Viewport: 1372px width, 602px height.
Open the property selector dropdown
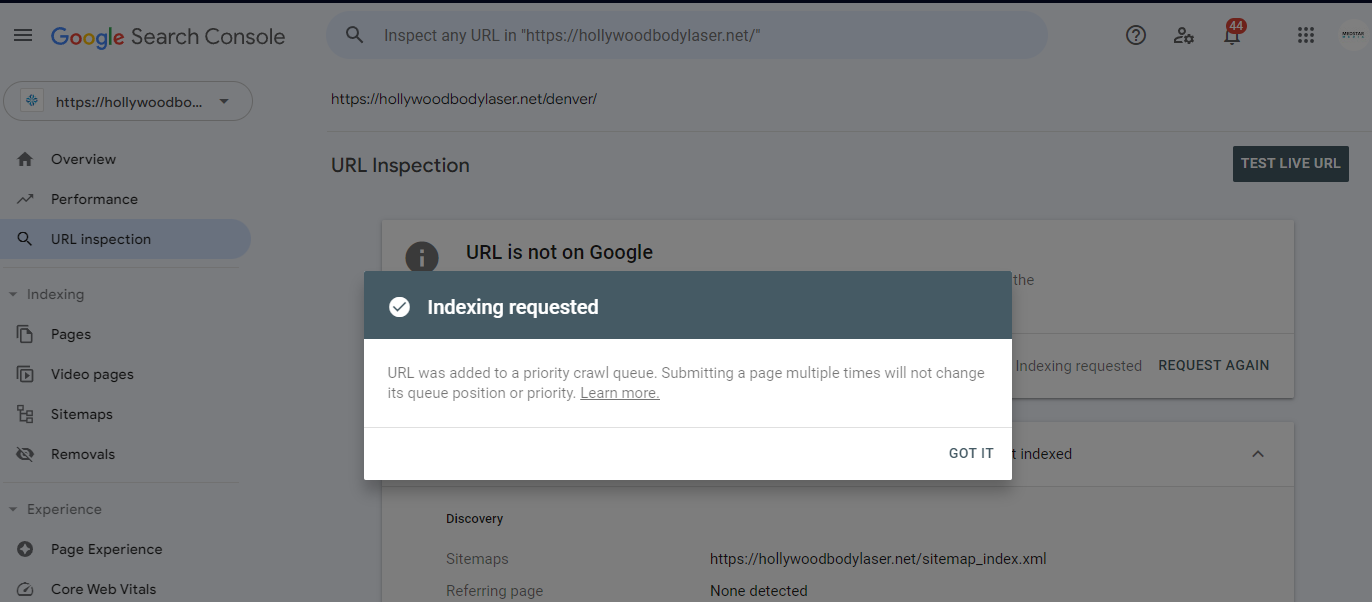128,101
